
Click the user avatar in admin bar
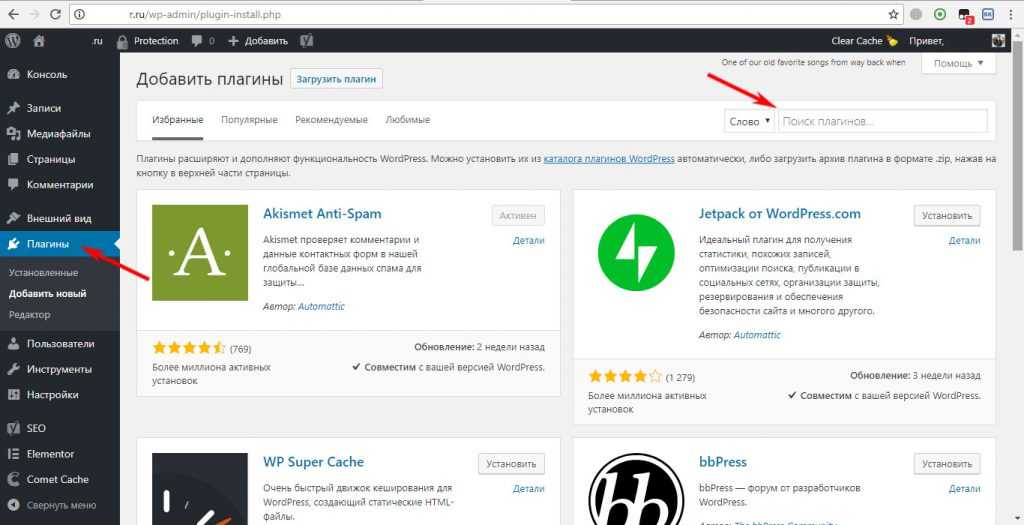point(998,40)
